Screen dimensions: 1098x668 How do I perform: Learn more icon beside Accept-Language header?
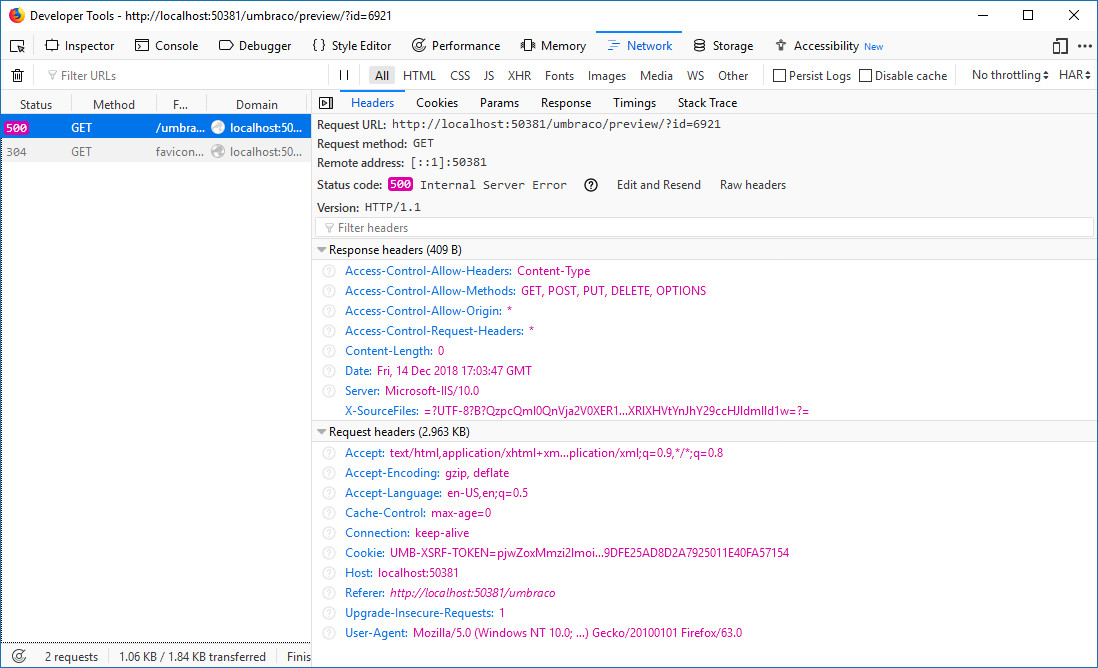click(328, 493)
